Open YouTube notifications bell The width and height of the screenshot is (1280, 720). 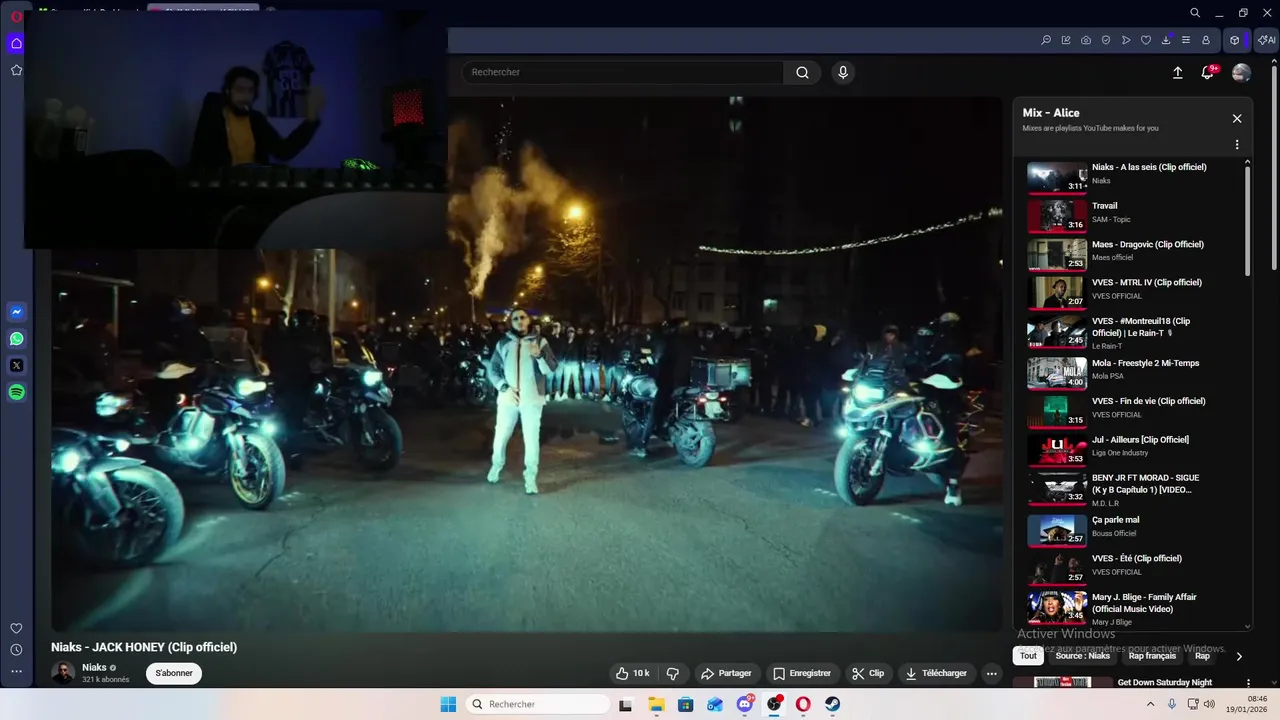pos(1208,72)
